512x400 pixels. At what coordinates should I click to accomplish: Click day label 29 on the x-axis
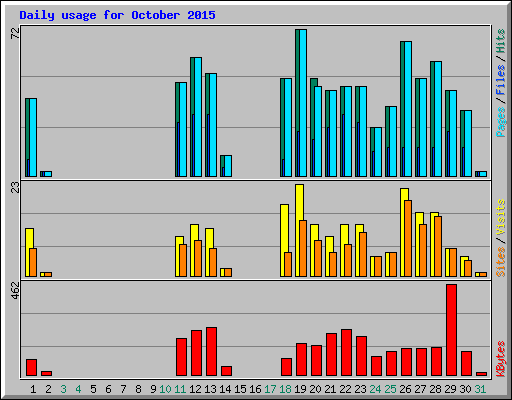450,389
